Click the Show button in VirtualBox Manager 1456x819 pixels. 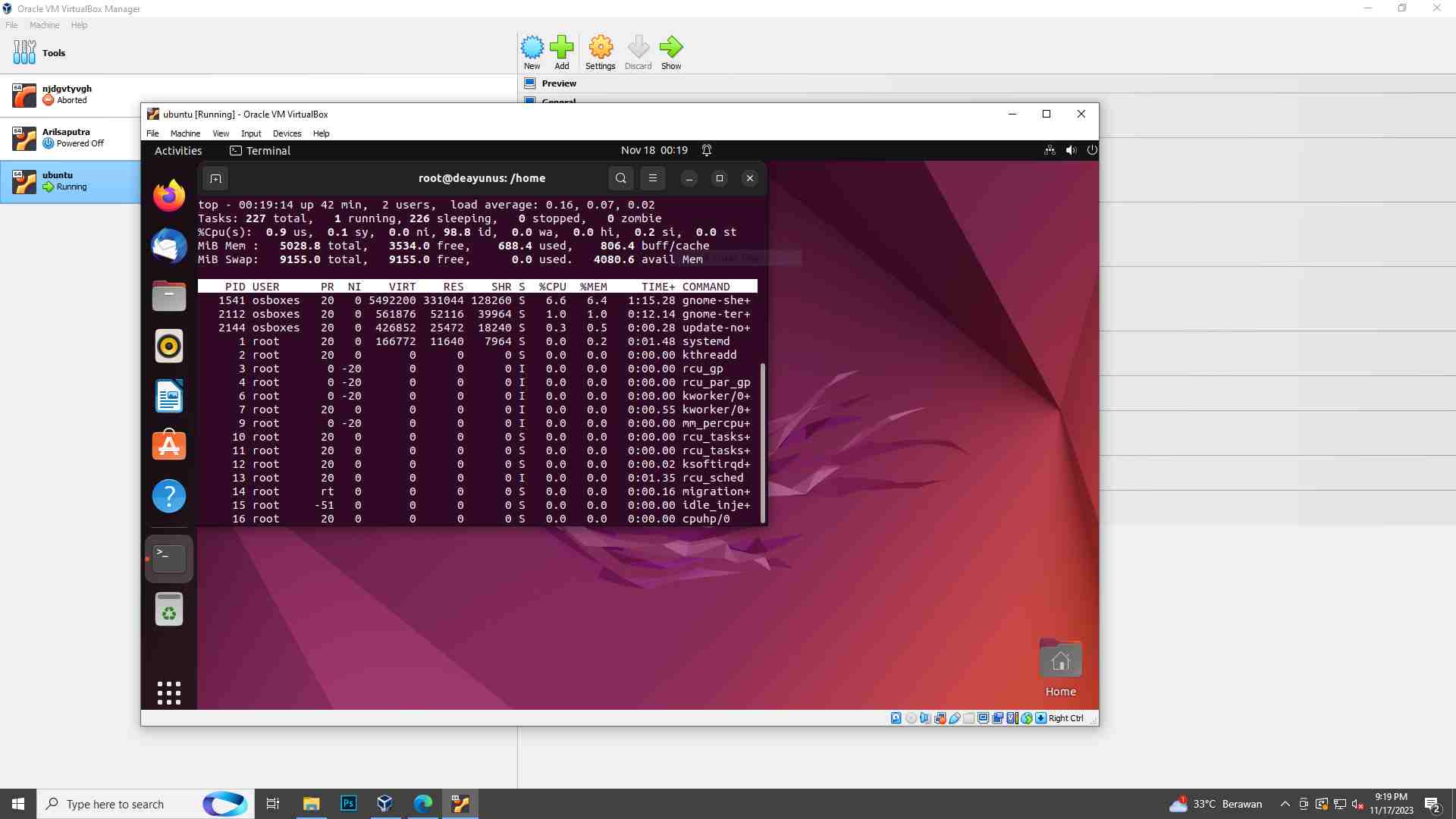pos(671,52)
